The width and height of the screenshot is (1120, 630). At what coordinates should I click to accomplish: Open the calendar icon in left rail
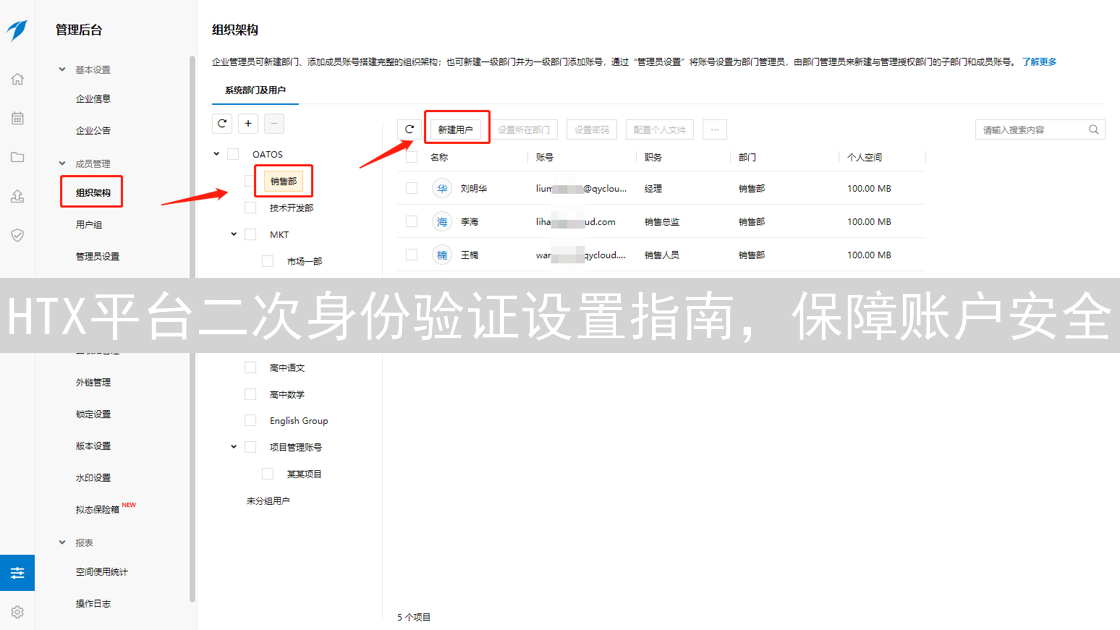[x=17, y=118]
